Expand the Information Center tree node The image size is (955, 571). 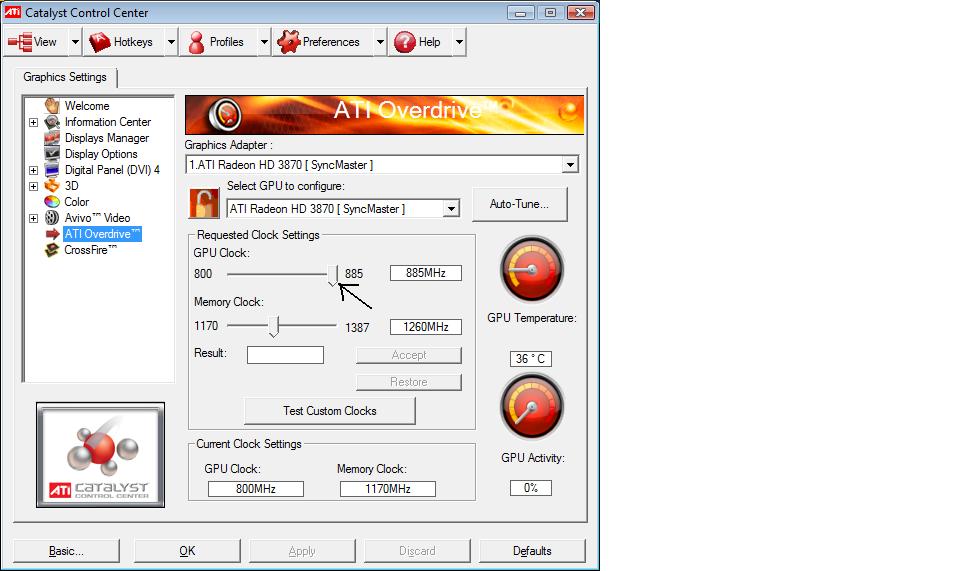33,122
